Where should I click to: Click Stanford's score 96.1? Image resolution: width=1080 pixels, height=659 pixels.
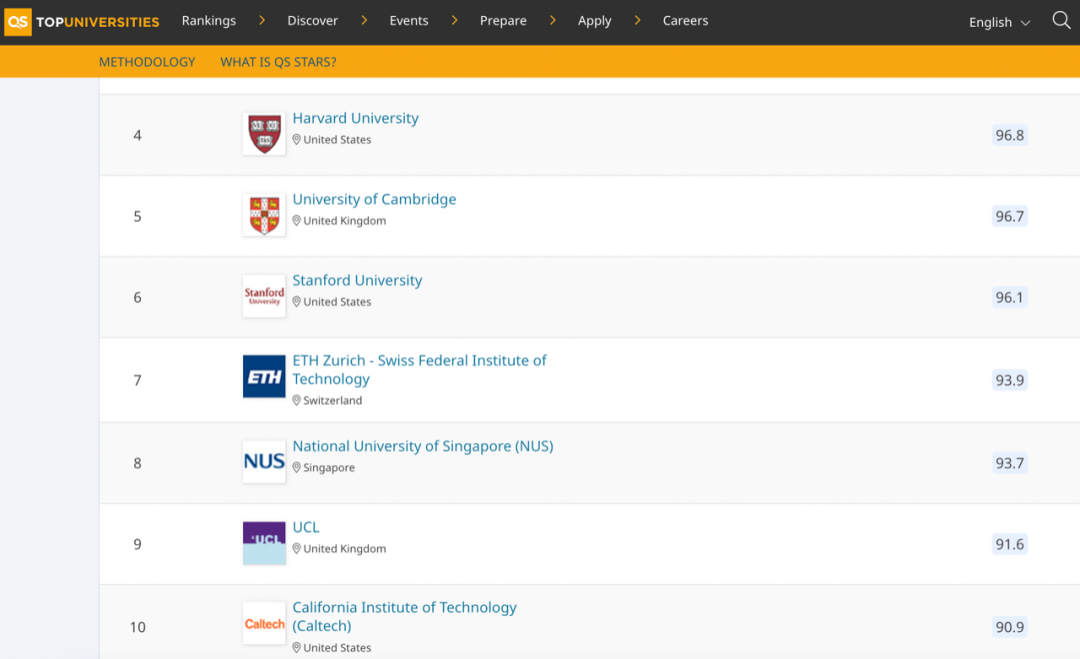point(1010,297)
